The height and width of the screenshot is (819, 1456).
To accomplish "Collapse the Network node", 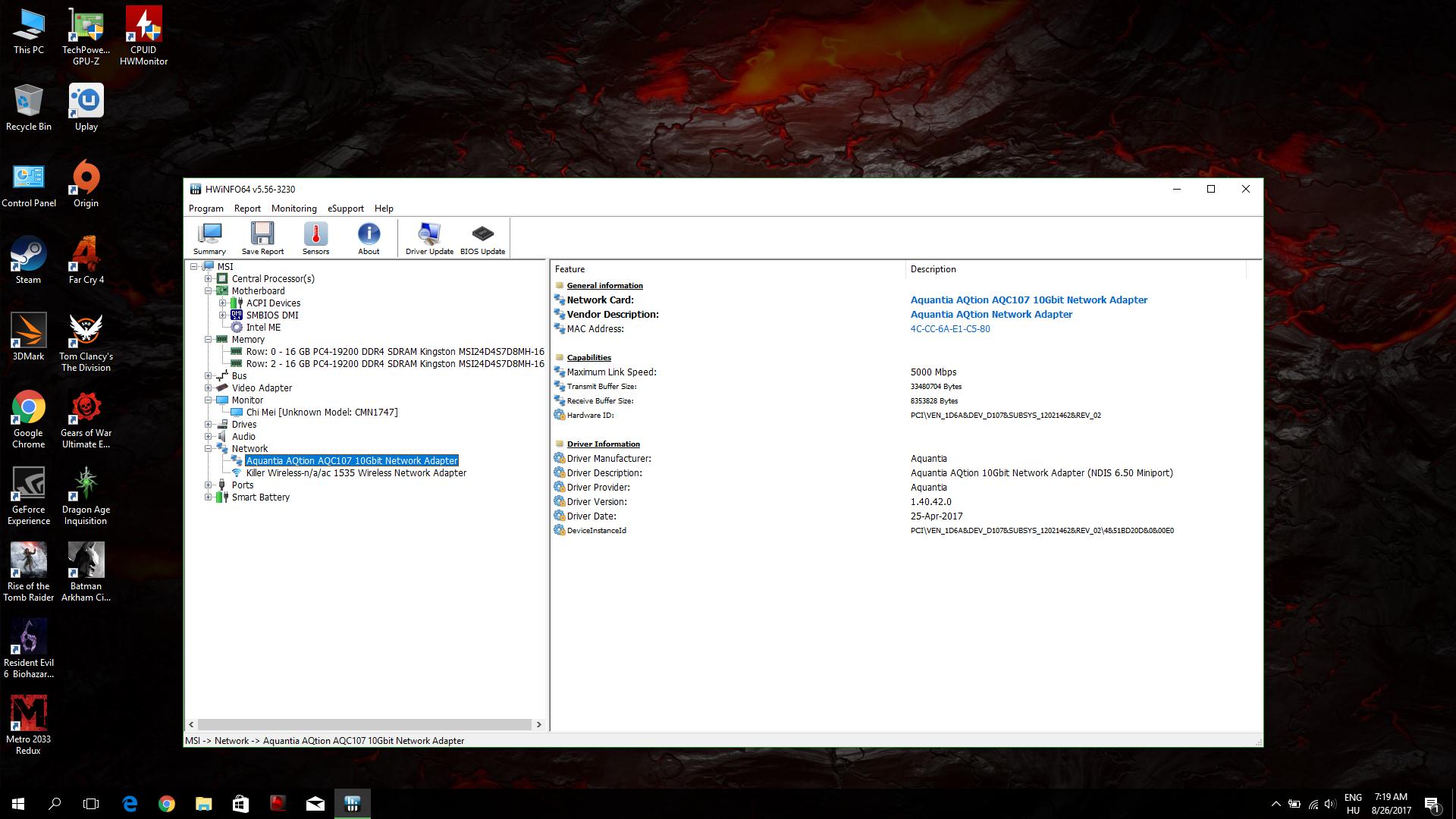I will tap(209, 449).
